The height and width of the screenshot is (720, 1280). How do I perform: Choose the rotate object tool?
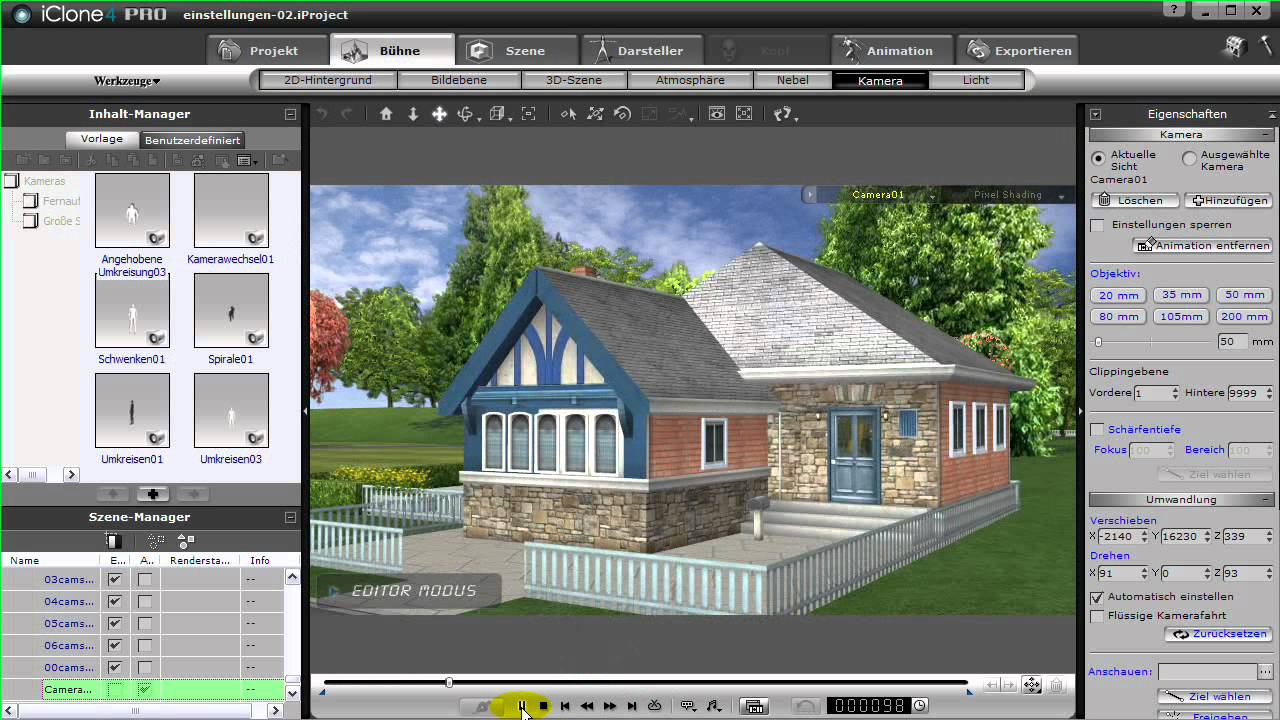[x=622, y=114]
